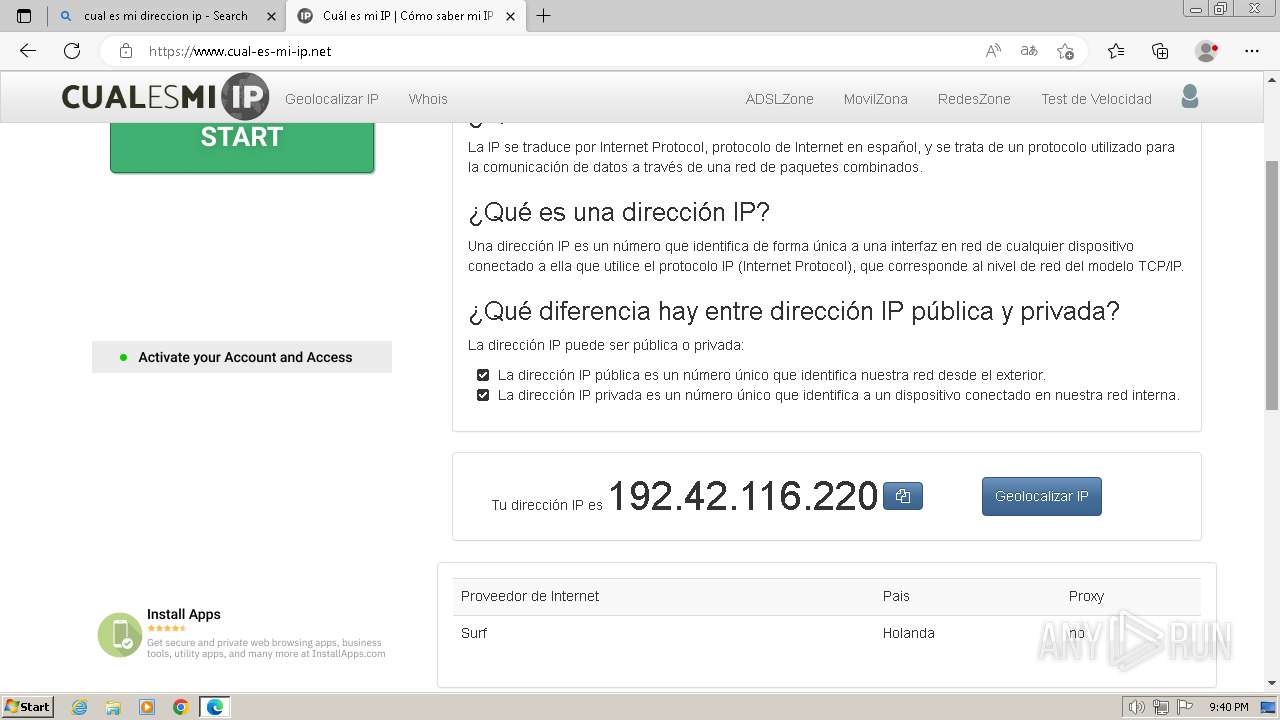This screenshot has width=1280, height=720.
Task: Click the taskbar clock 9:40 PM
Action: pos(1228,707)
